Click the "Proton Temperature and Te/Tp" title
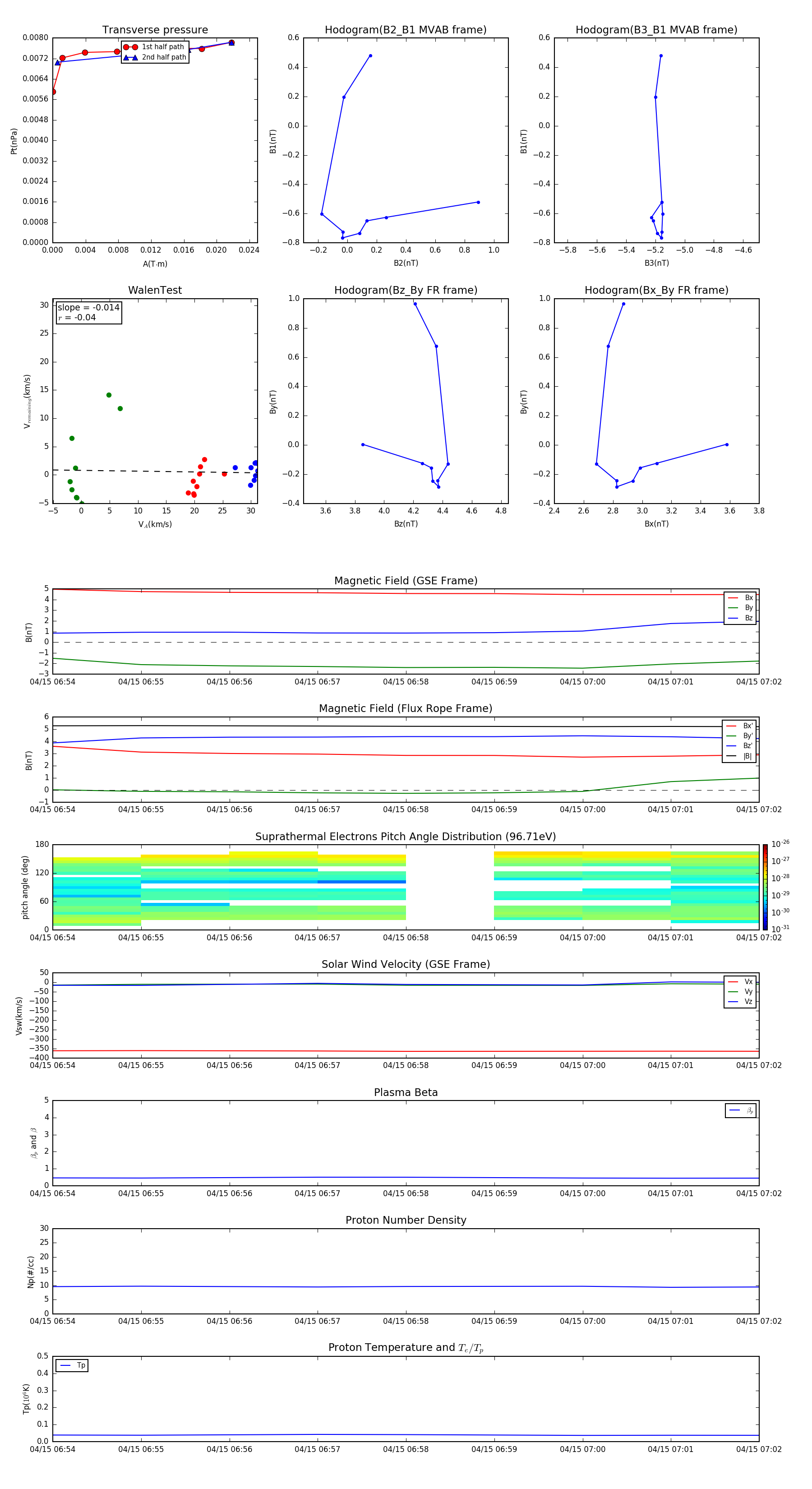This screenshot has width=812, height=1489. pos(406,1347)
